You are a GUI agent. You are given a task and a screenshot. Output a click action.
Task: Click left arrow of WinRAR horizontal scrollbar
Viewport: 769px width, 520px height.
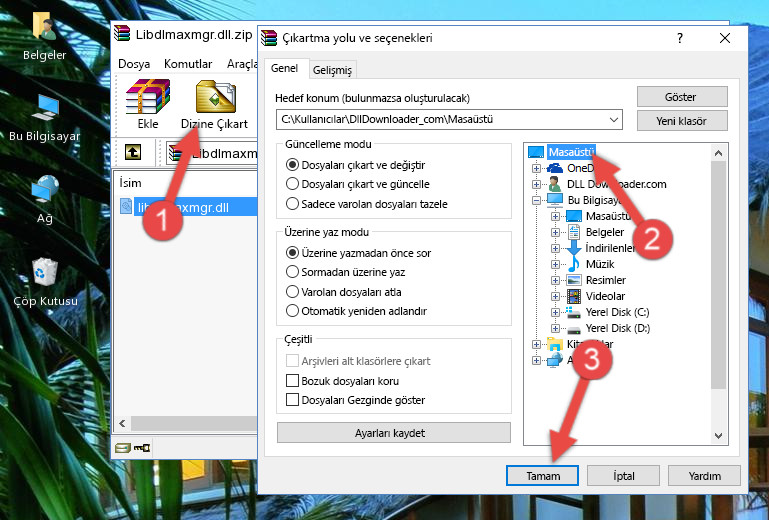pyautogui.click(x=122, y=423)
